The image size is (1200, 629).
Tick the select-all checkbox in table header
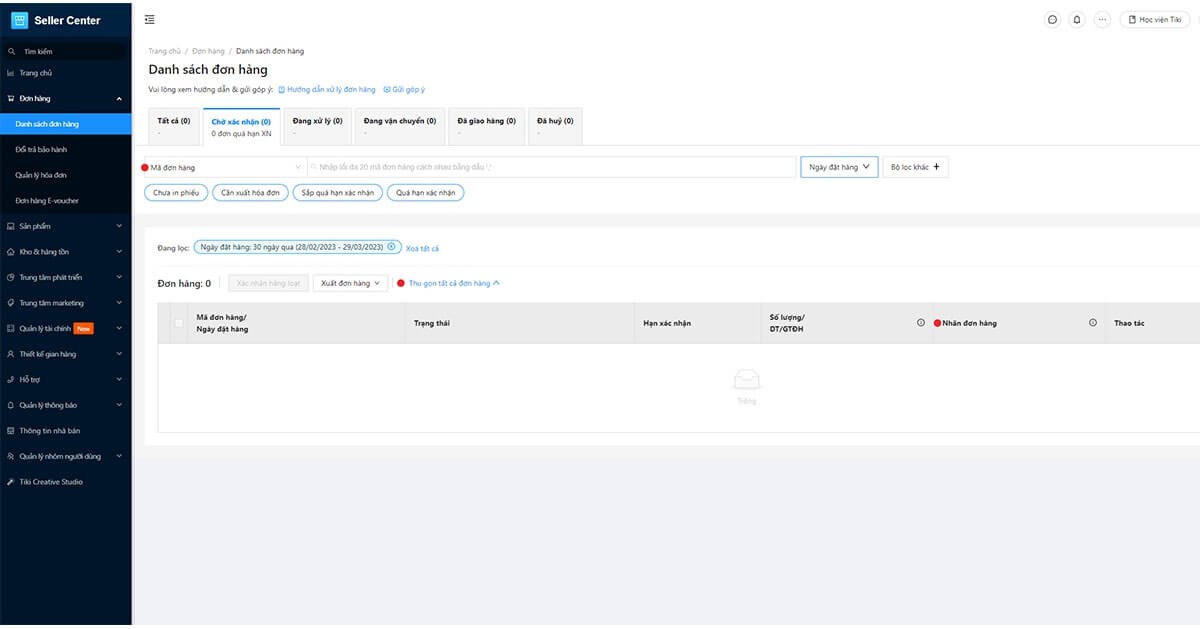click(x=179, y=323)
